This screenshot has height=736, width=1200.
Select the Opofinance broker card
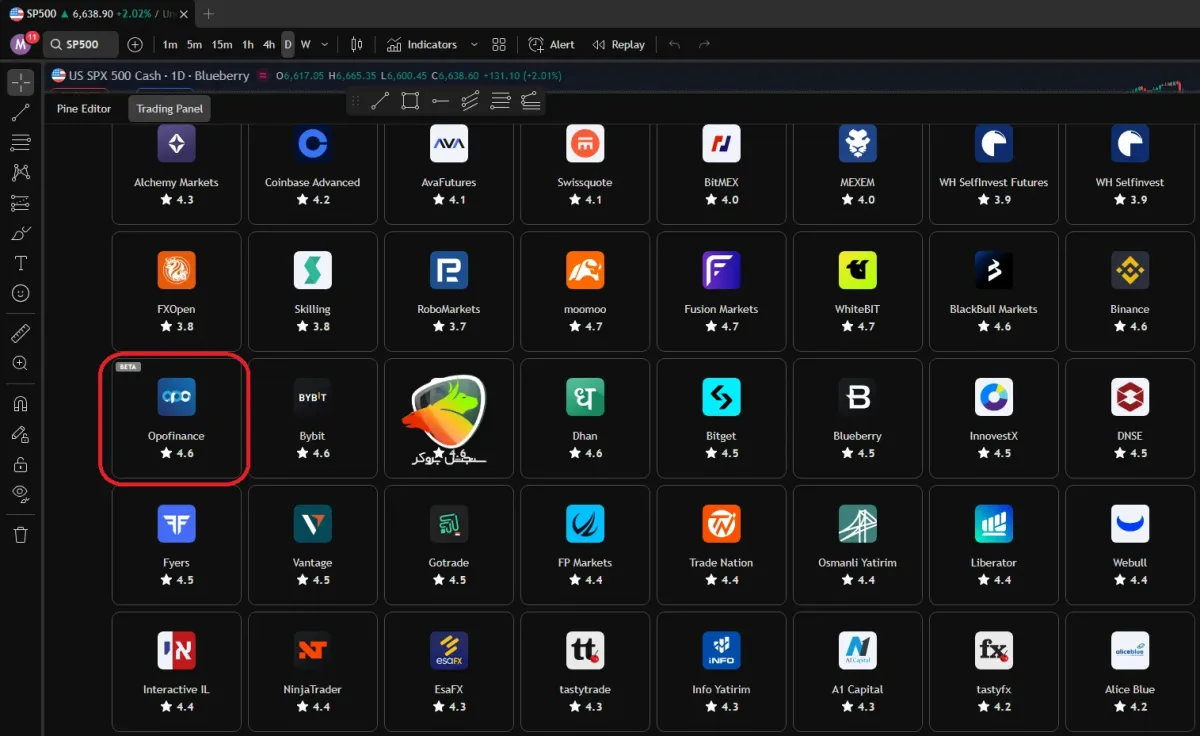click(176, 418)
